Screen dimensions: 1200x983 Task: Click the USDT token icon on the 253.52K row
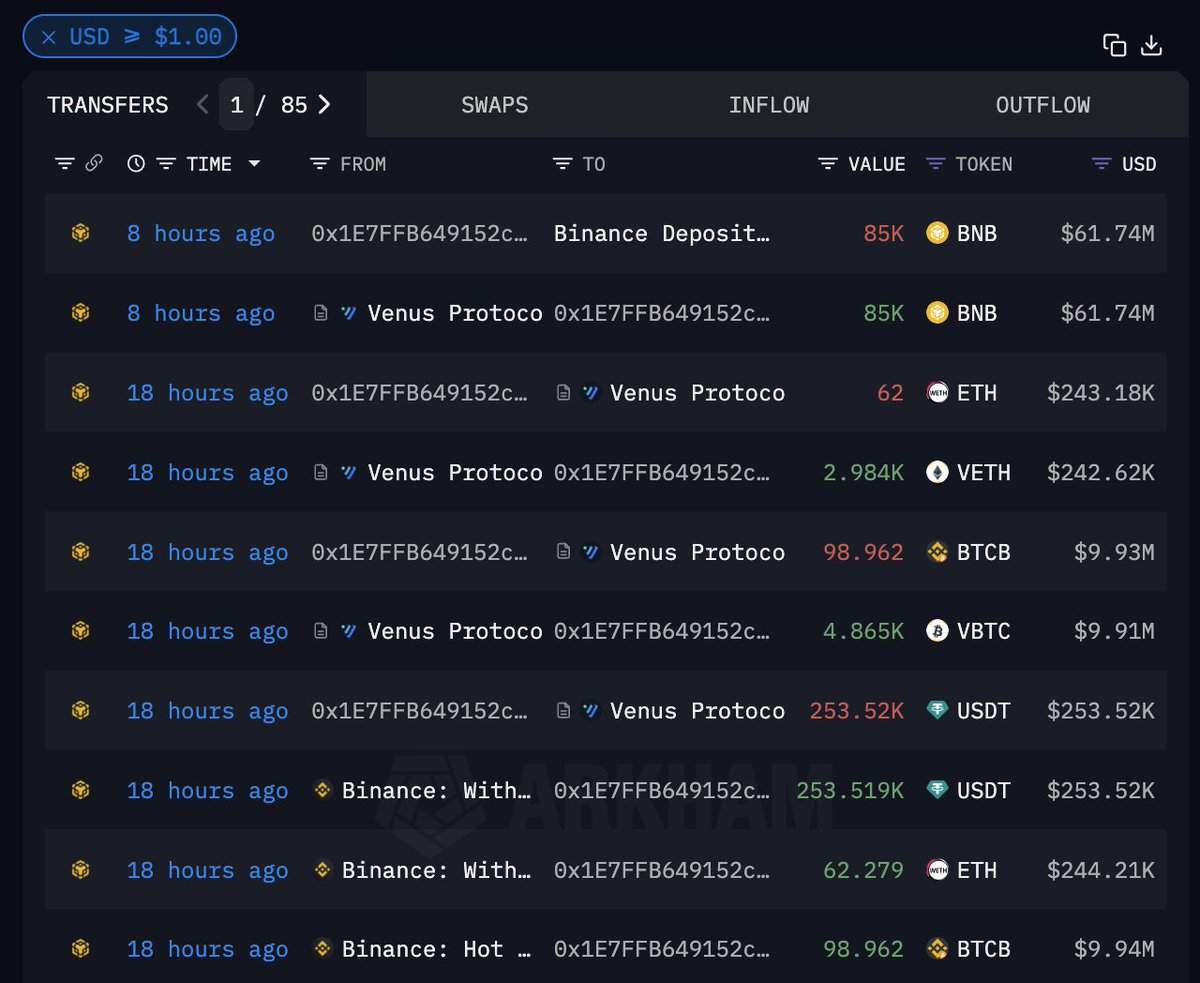(x=937, y=711)
